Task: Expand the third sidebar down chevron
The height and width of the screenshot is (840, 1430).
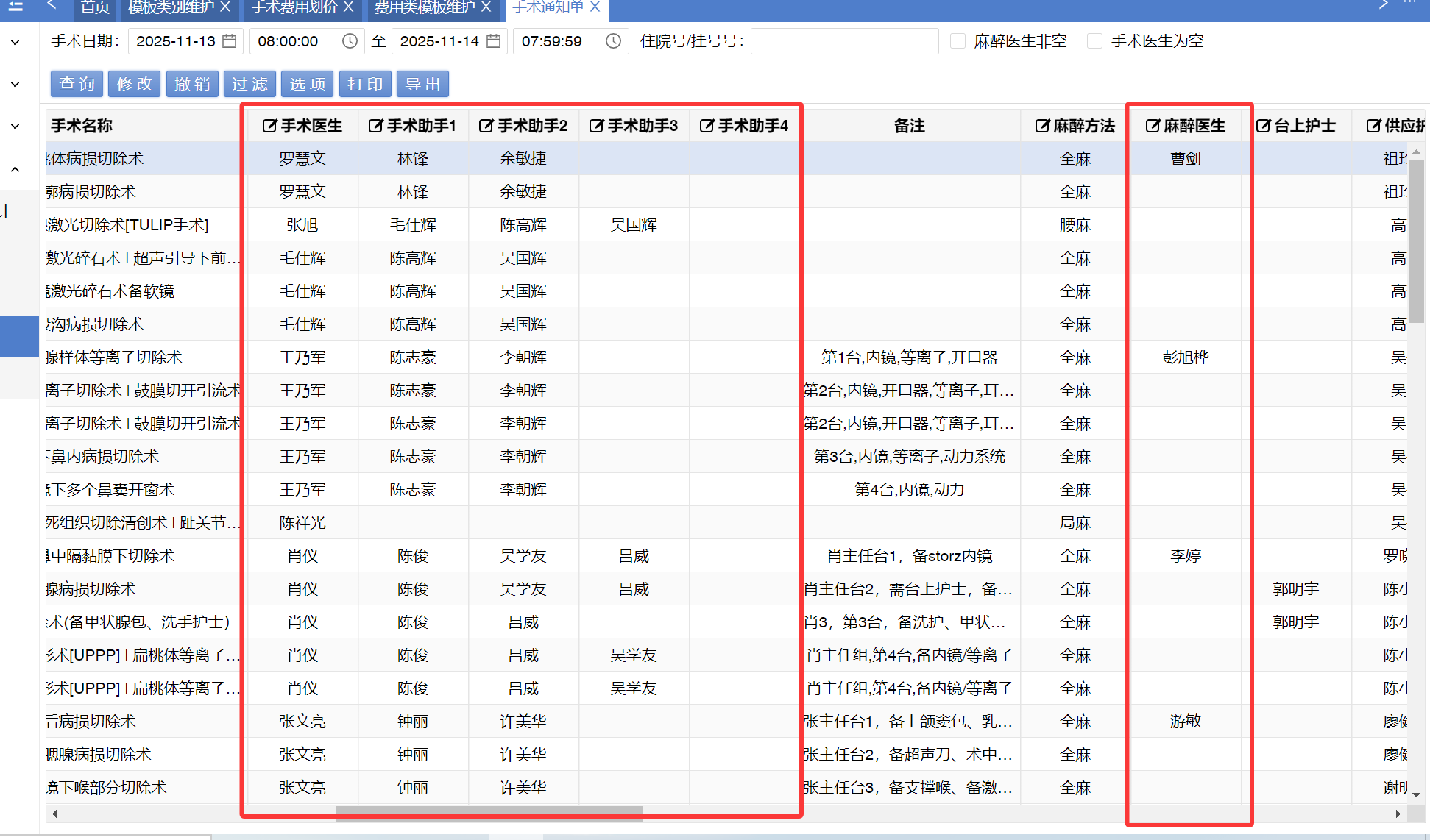Action: [15, 127]
